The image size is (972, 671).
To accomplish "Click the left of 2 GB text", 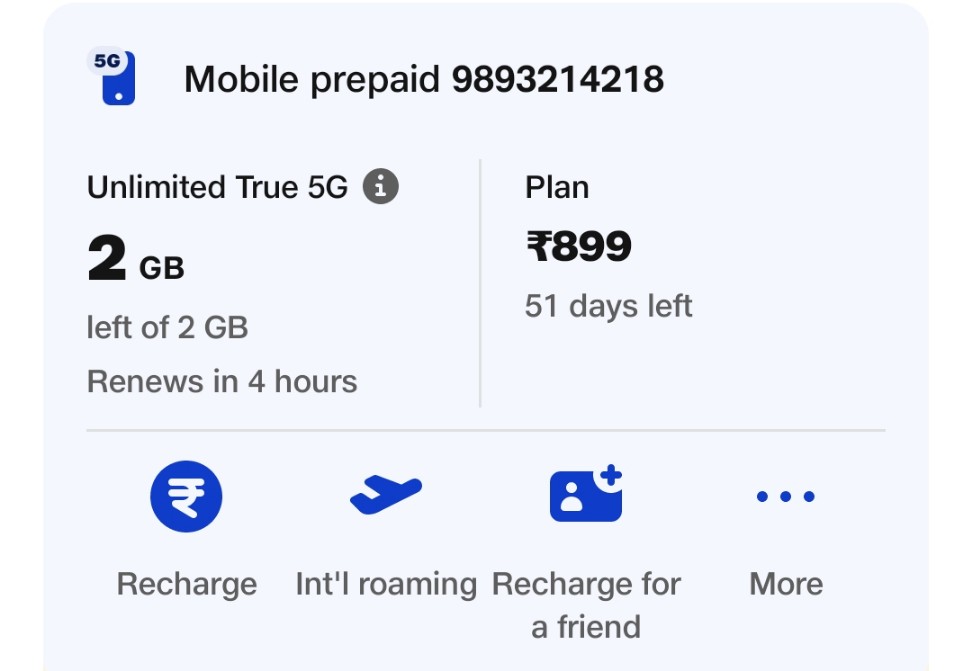I will [x=167, y=327].
